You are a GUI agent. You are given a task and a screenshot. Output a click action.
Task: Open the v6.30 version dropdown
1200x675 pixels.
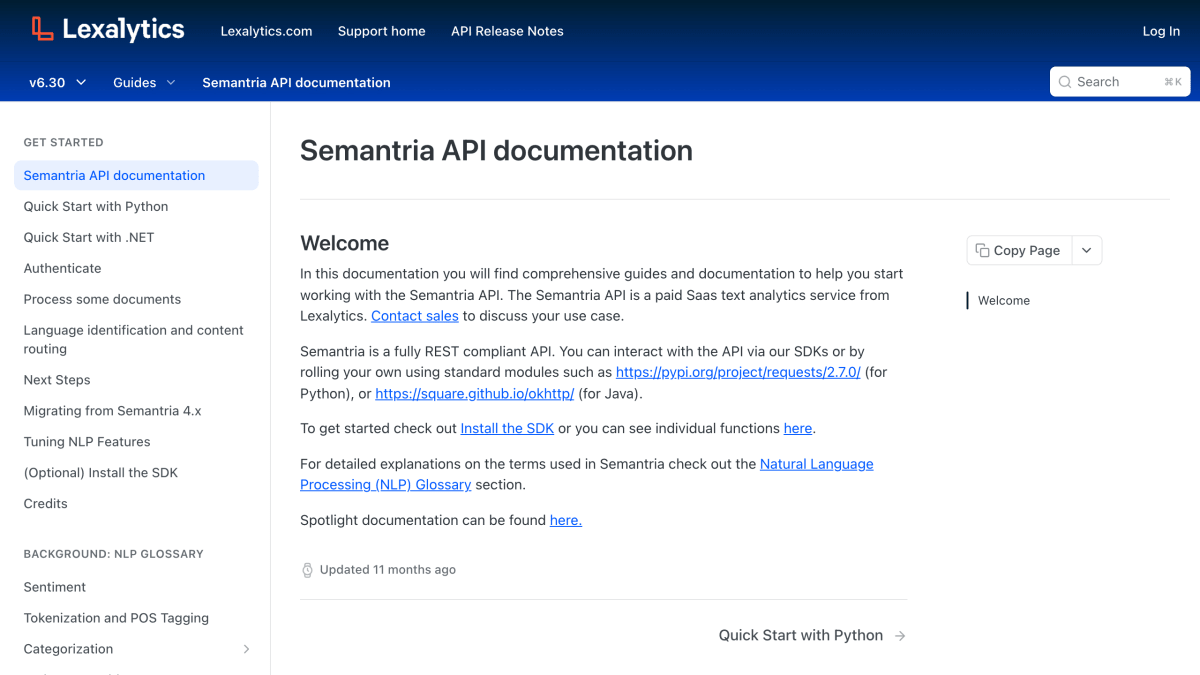58,82
